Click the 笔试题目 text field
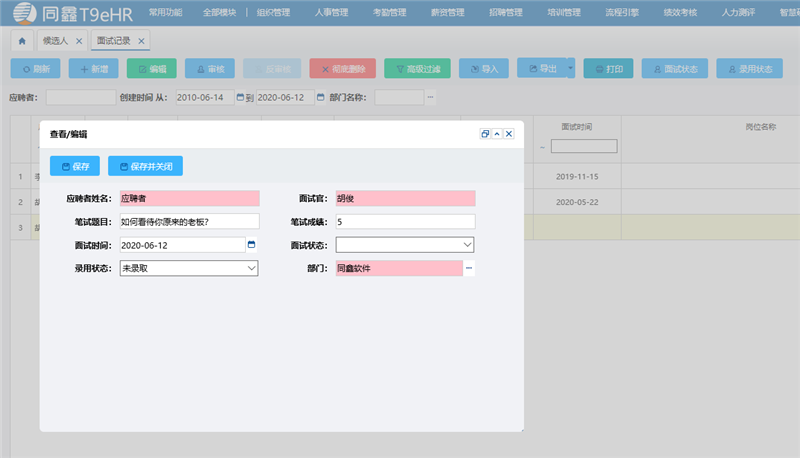Image resolution: width=800 pixels, height=458 pixels. pos(189,221)
